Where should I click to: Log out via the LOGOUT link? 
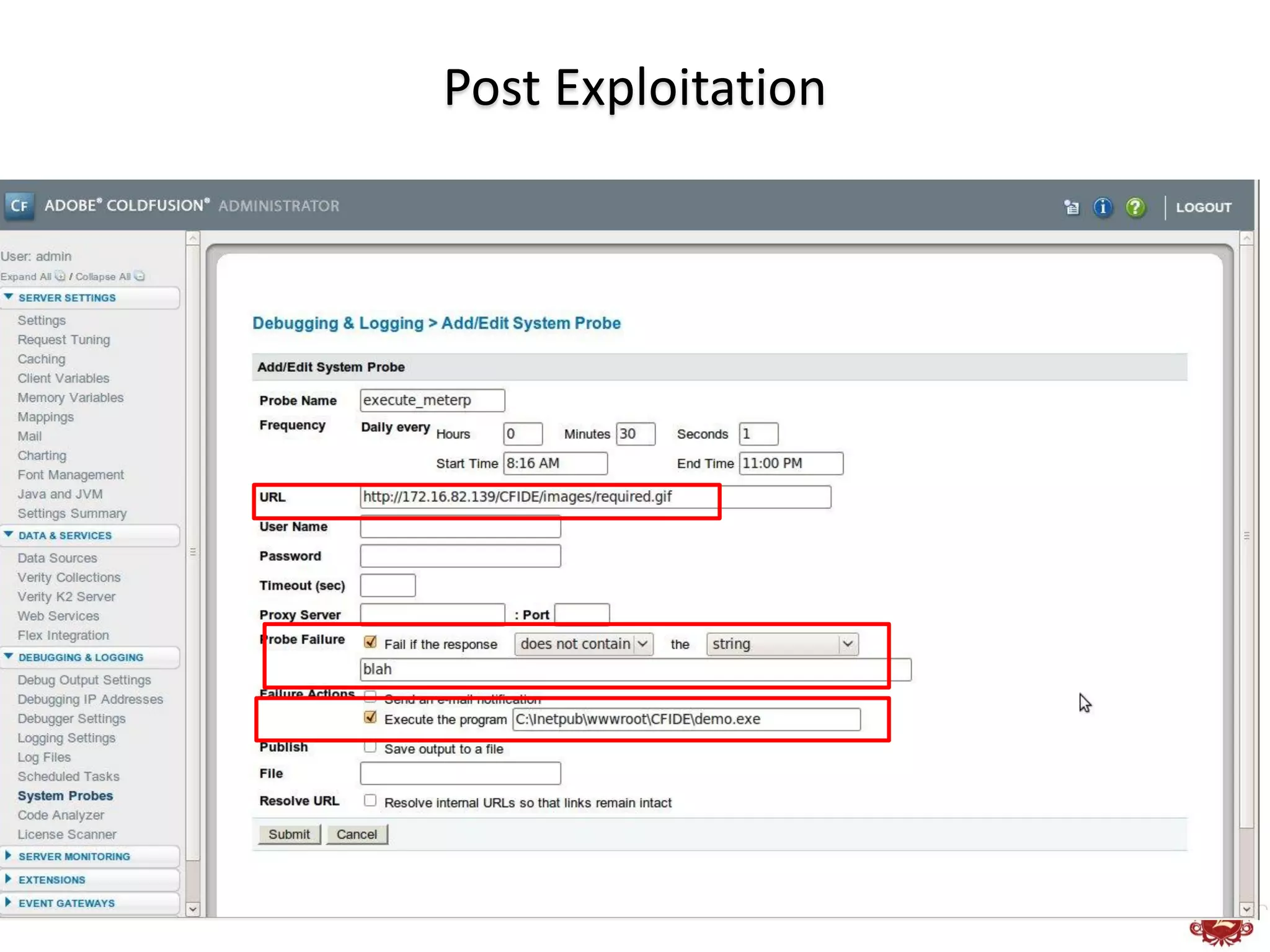(x=1204, y=207)
